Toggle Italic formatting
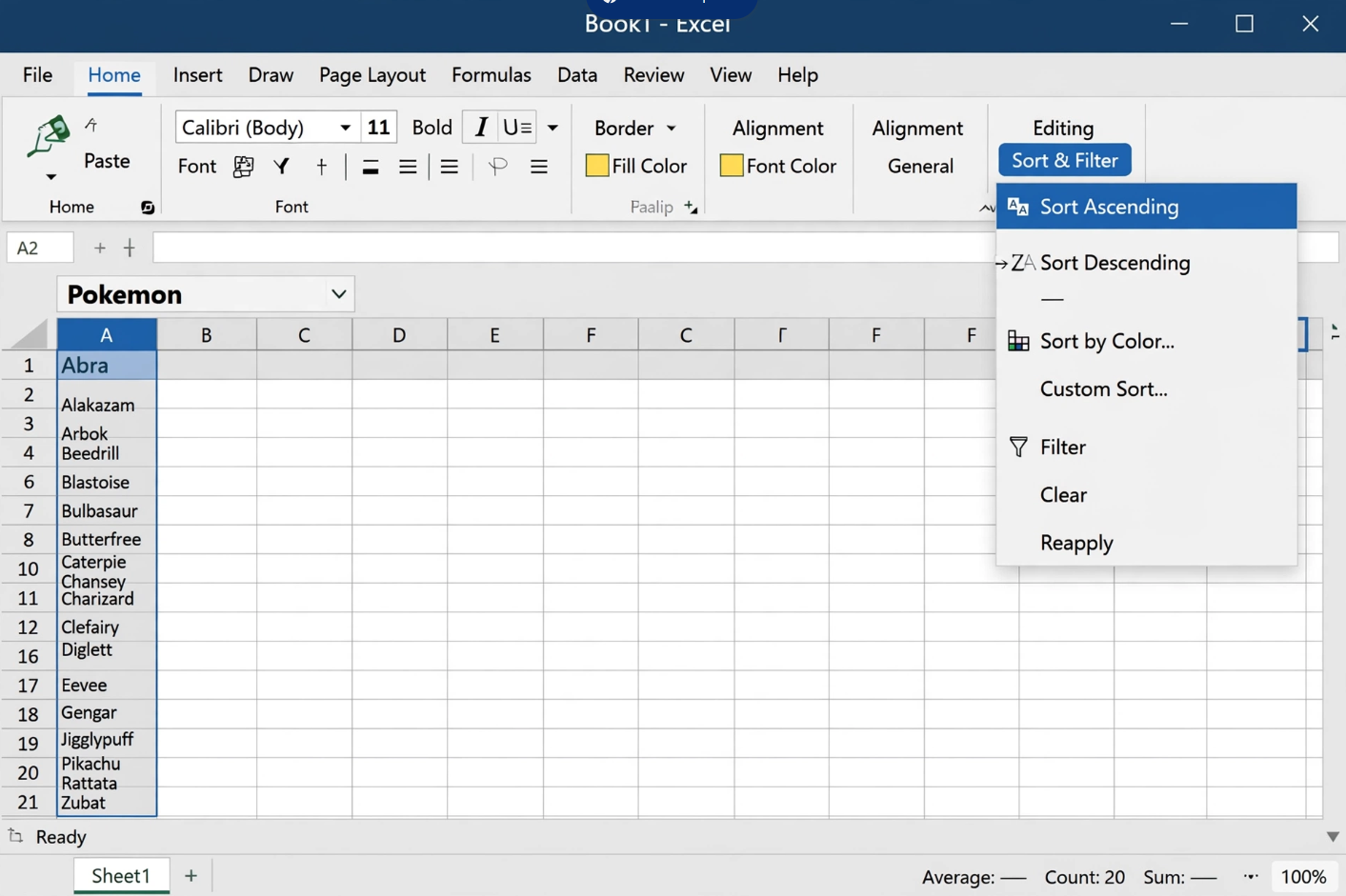The height and width of the screenshot is (896, 1346). 481,127
